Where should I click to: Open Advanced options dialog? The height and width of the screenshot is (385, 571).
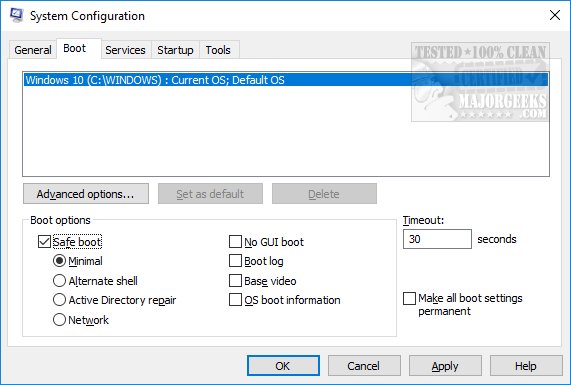(86, 194)
